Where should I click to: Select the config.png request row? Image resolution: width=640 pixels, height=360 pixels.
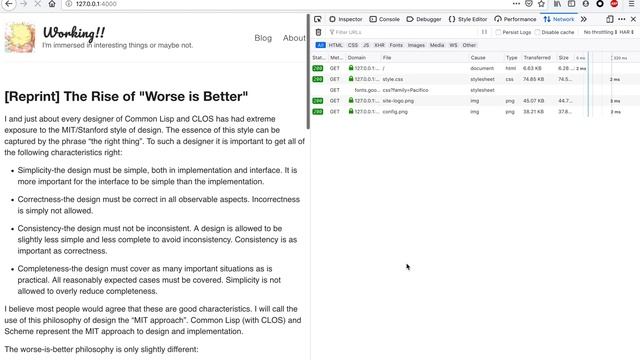475,112
